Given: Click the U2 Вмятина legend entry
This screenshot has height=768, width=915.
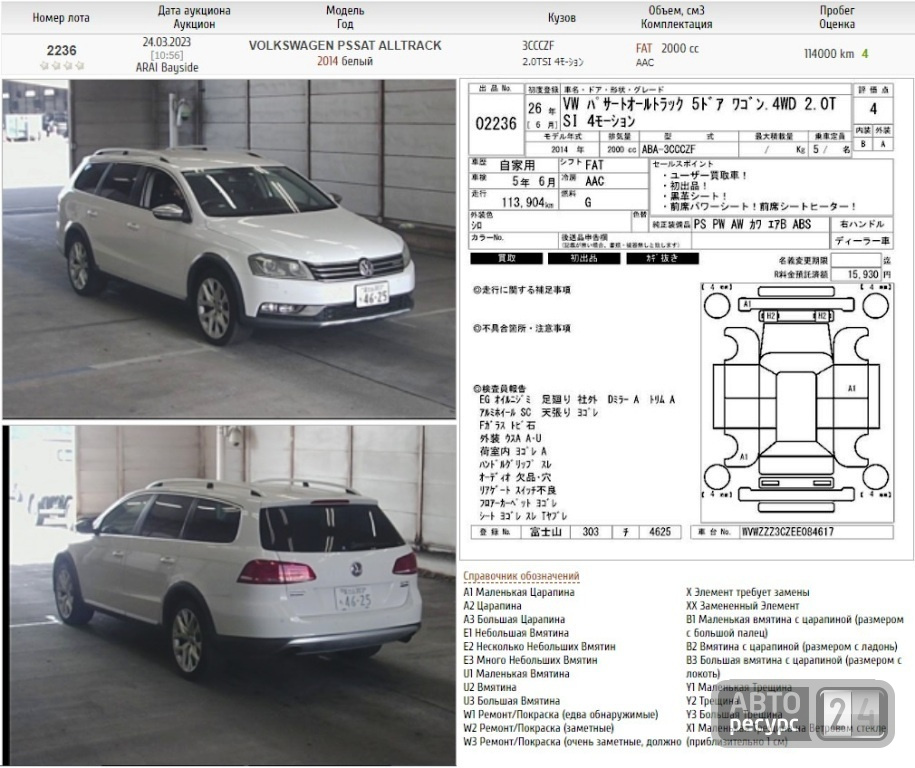Looking at the screenshot, I should point(490,687).
